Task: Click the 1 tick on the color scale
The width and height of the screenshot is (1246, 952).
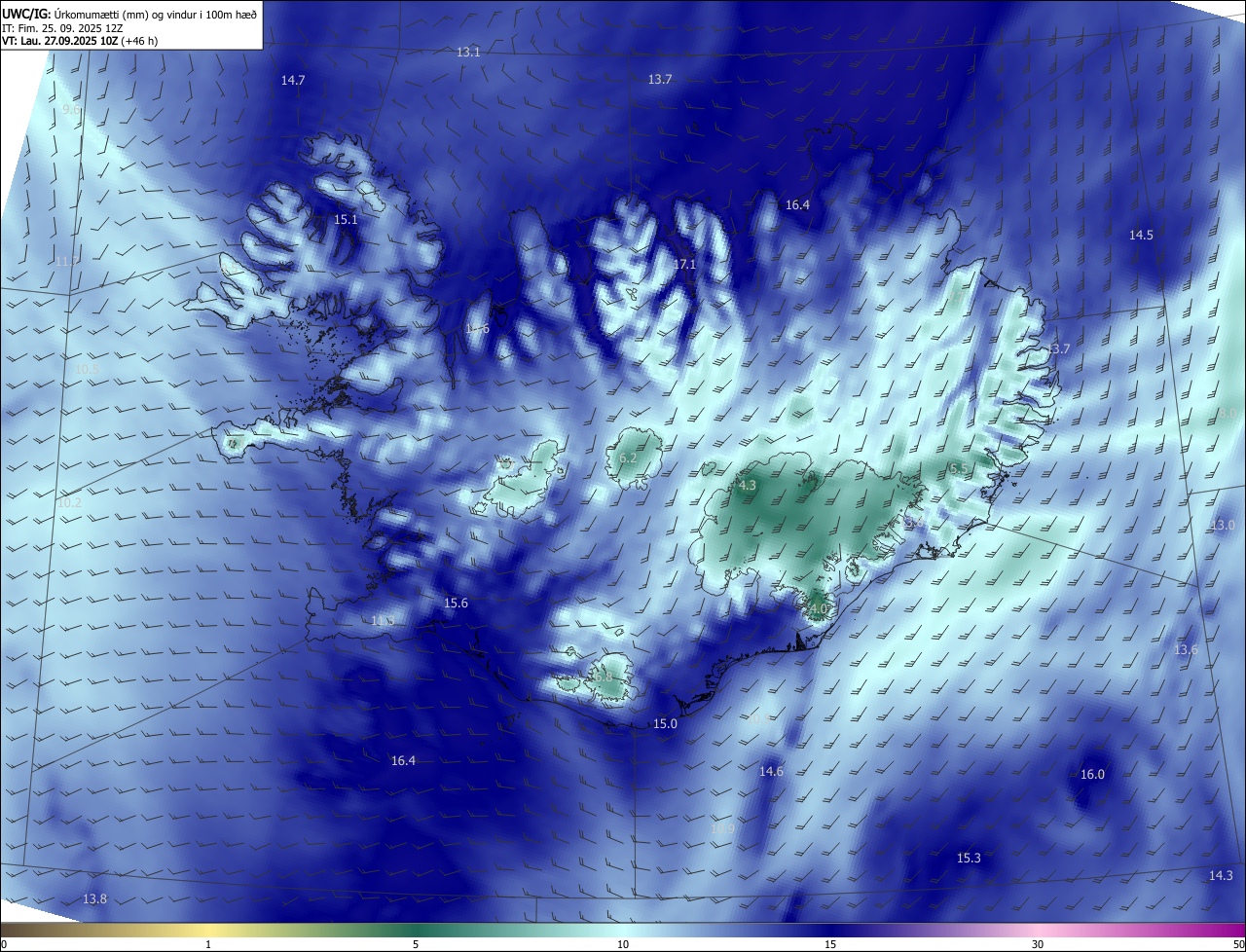Action: click(x=209, y=944)
